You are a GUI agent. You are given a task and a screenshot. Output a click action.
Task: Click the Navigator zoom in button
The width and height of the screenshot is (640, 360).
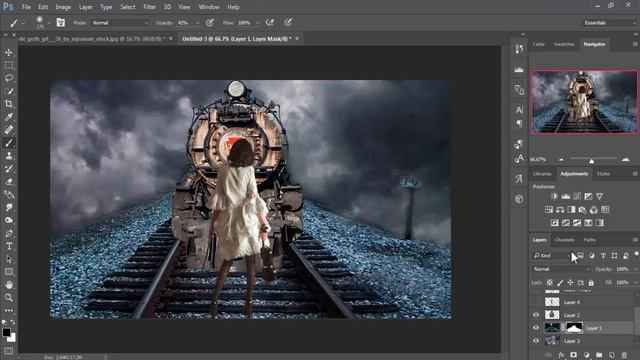[625, 160]
